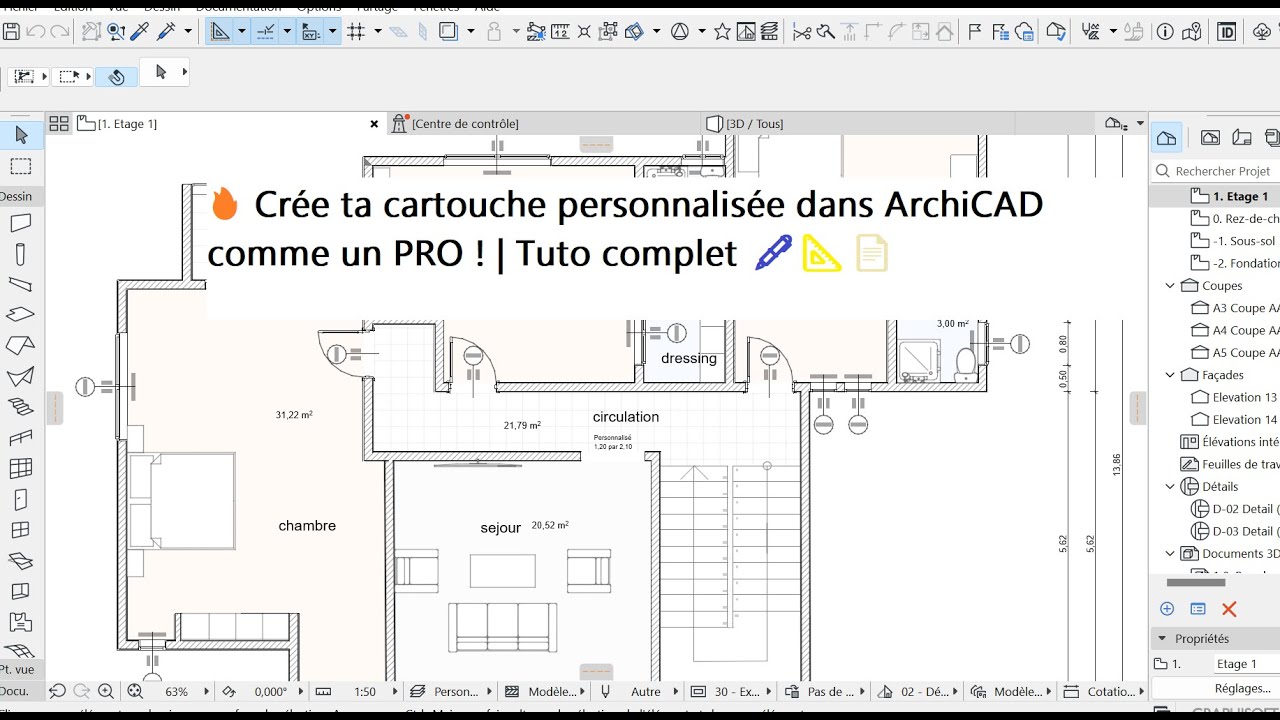
Task: Close the 1. Etage 1 tab
Action: click(374, 124)
